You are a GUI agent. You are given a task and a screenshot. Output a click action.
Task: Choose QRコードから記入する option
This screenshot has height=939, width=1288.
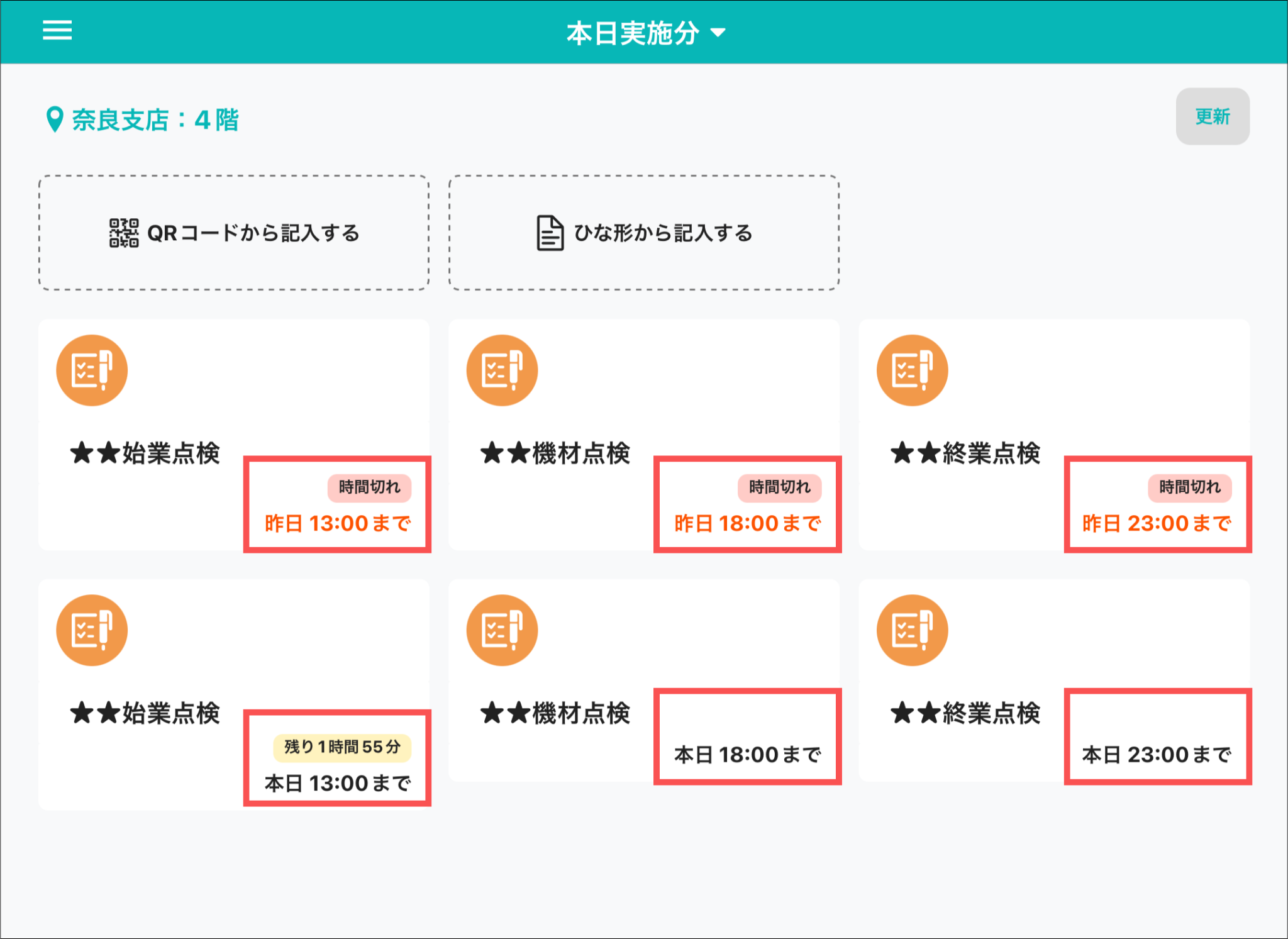click(253, 233)
